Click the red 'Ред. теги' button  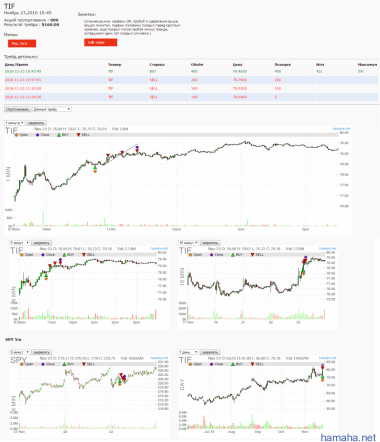[x=22, y=44]
